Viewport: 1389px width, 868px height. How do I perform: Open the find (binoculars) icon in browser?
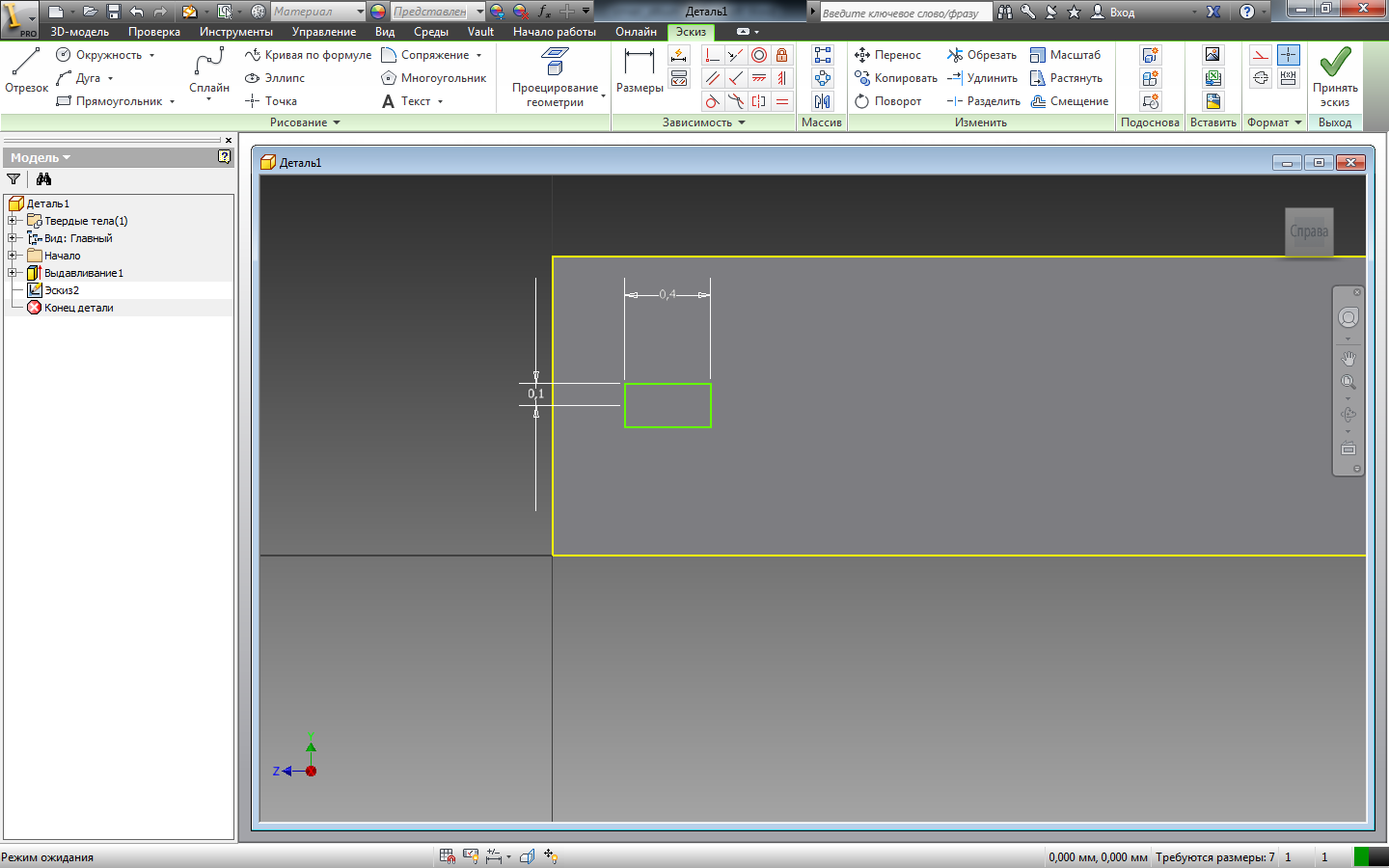pyautogui.click(x=43, y=179)
